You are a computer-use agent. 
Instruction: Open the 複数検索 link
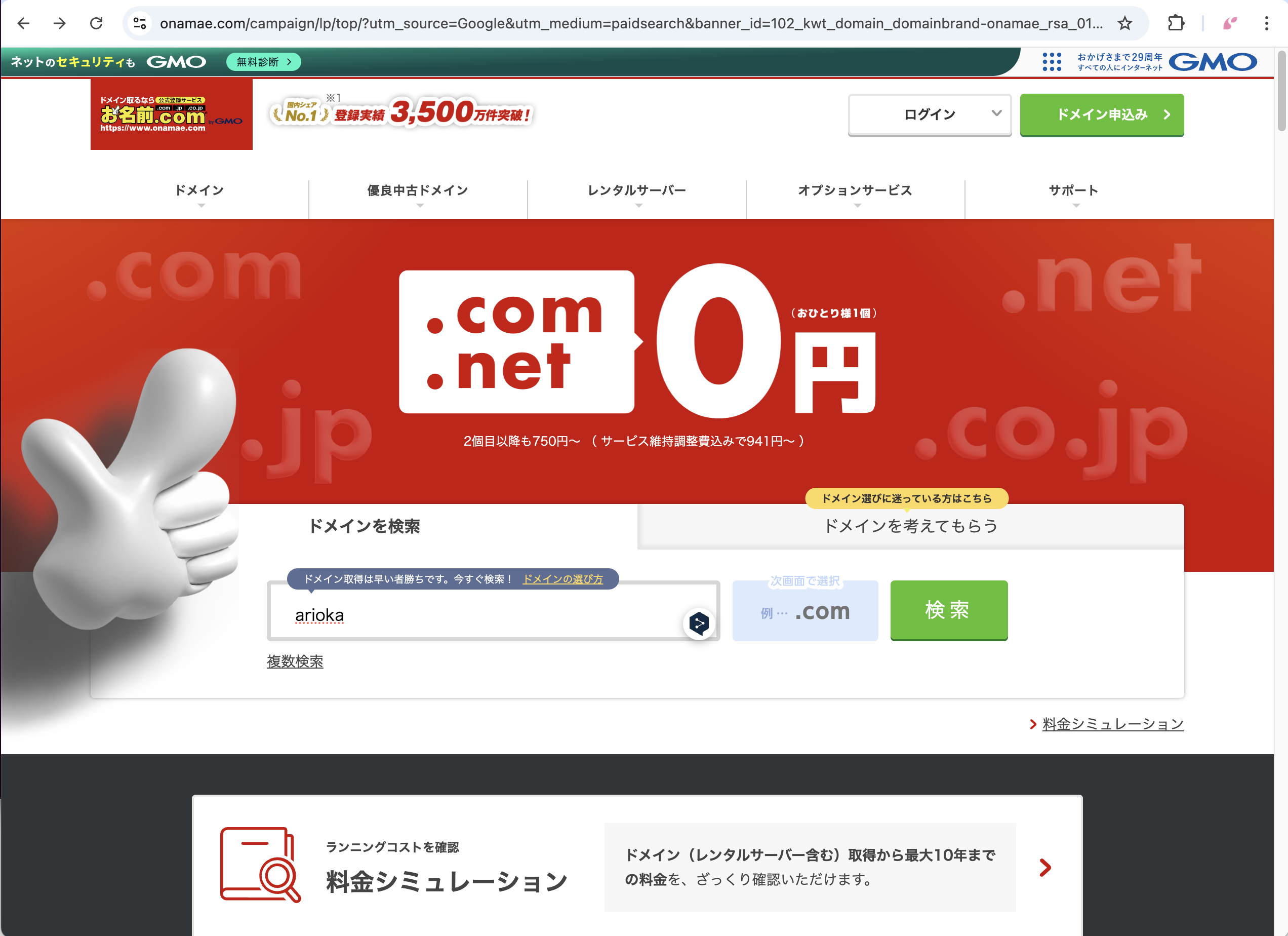[295, 660]
